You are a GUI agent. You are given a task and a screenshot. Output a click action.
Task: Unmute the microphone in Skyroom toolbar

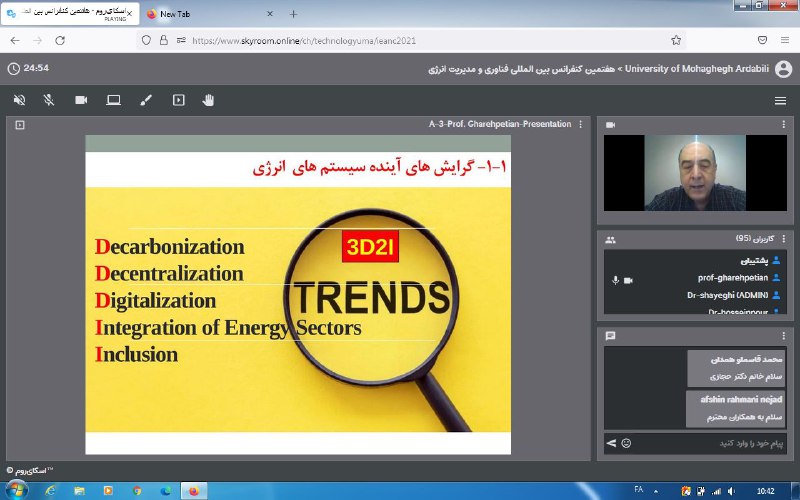[49, 100]
